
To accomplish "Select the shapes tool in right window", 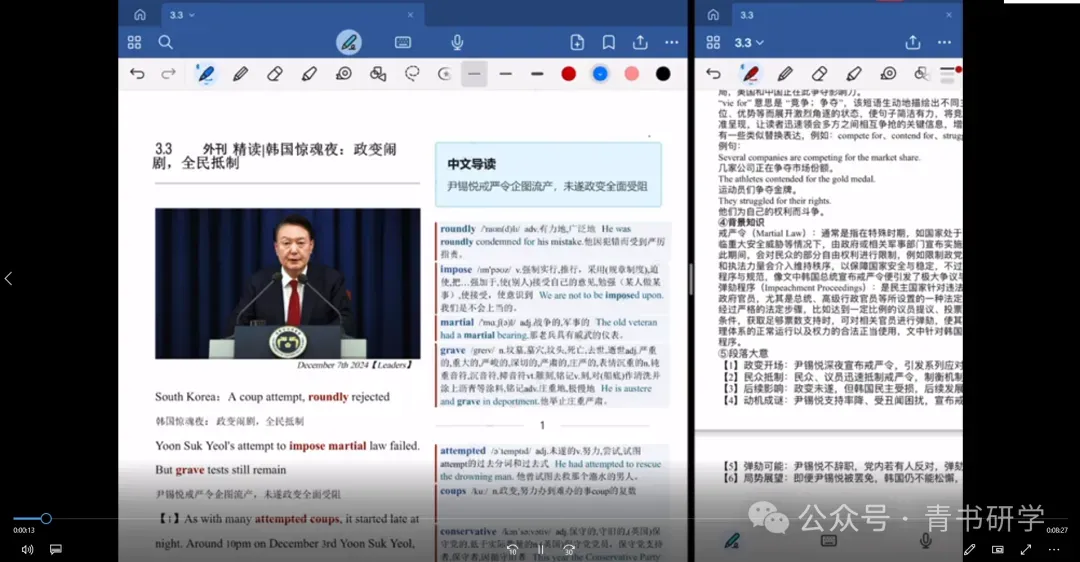I will [x=922, y=74].
